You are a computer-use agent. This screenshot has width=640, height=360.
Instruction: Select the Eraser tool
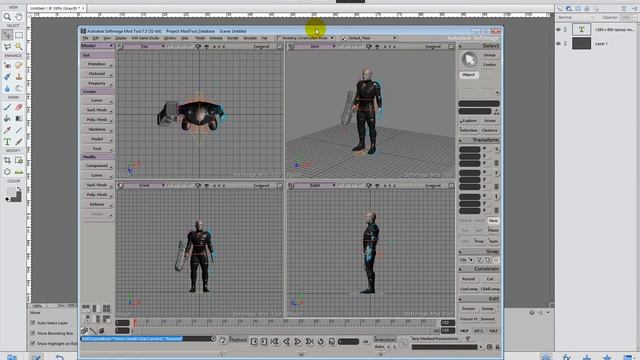click(x=19, y=107)
